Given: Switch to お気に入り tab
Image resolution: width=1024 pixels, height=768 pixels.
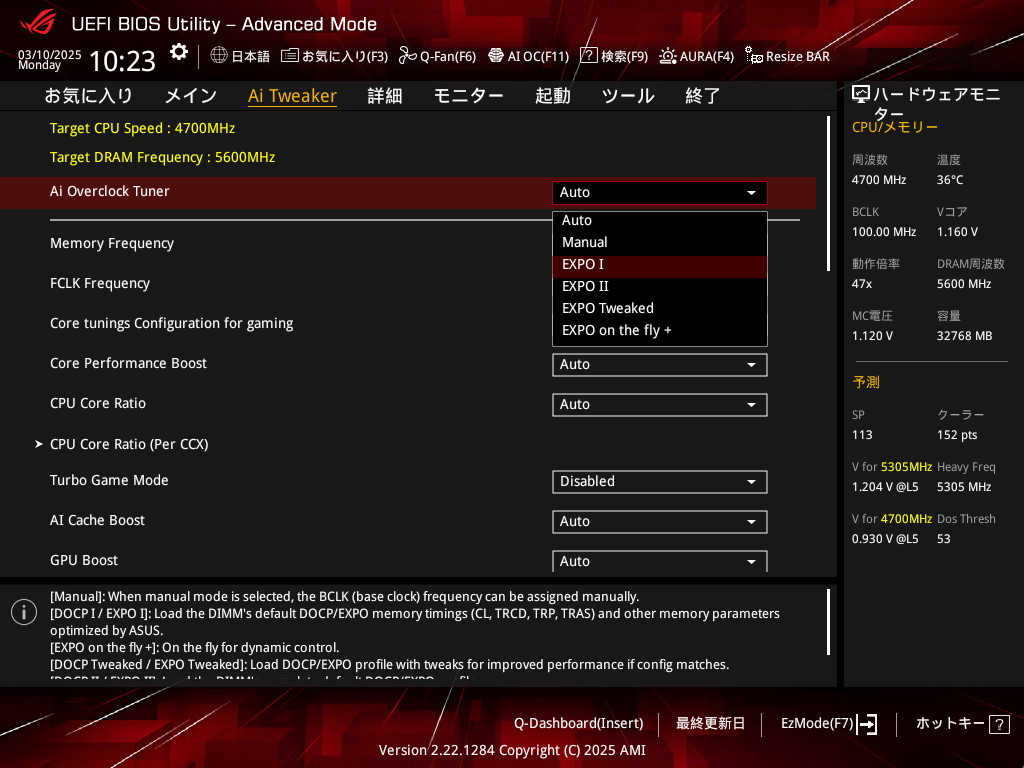Looking at the screenshot, I should coord(88,96).
